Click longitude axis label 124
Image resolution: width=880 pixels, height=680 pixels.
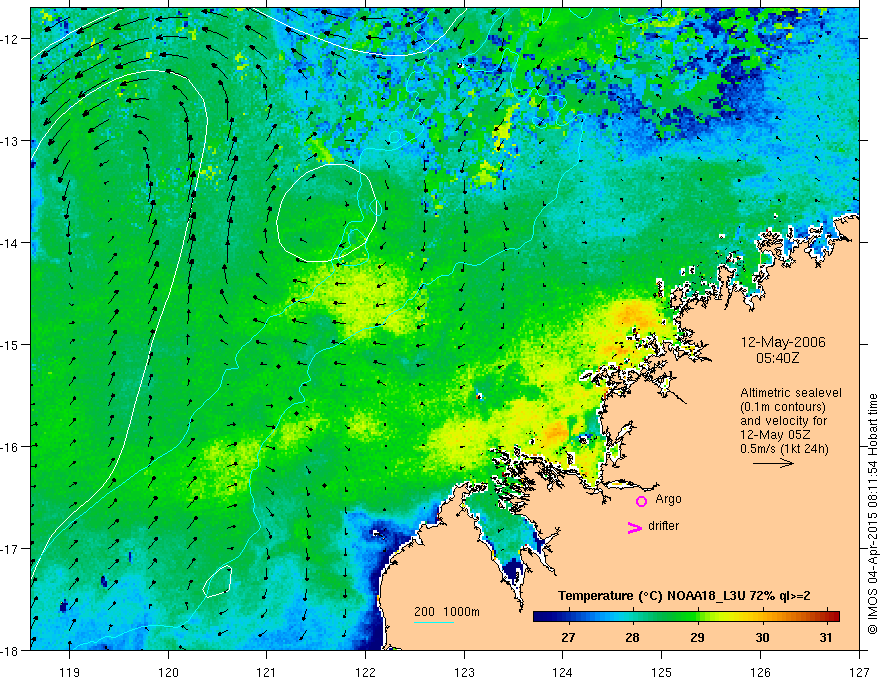pyautogui.click(x=562, y=672)
